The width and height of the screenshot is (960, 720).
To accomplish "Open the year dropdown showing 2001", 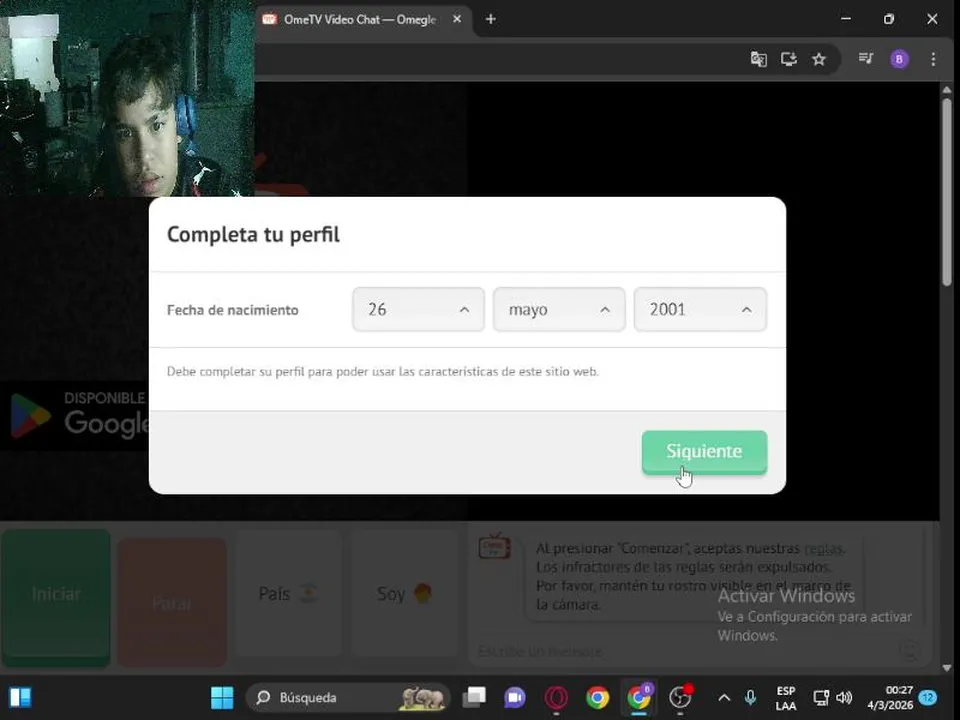I will pyautogui.click(x=700, y=309).
